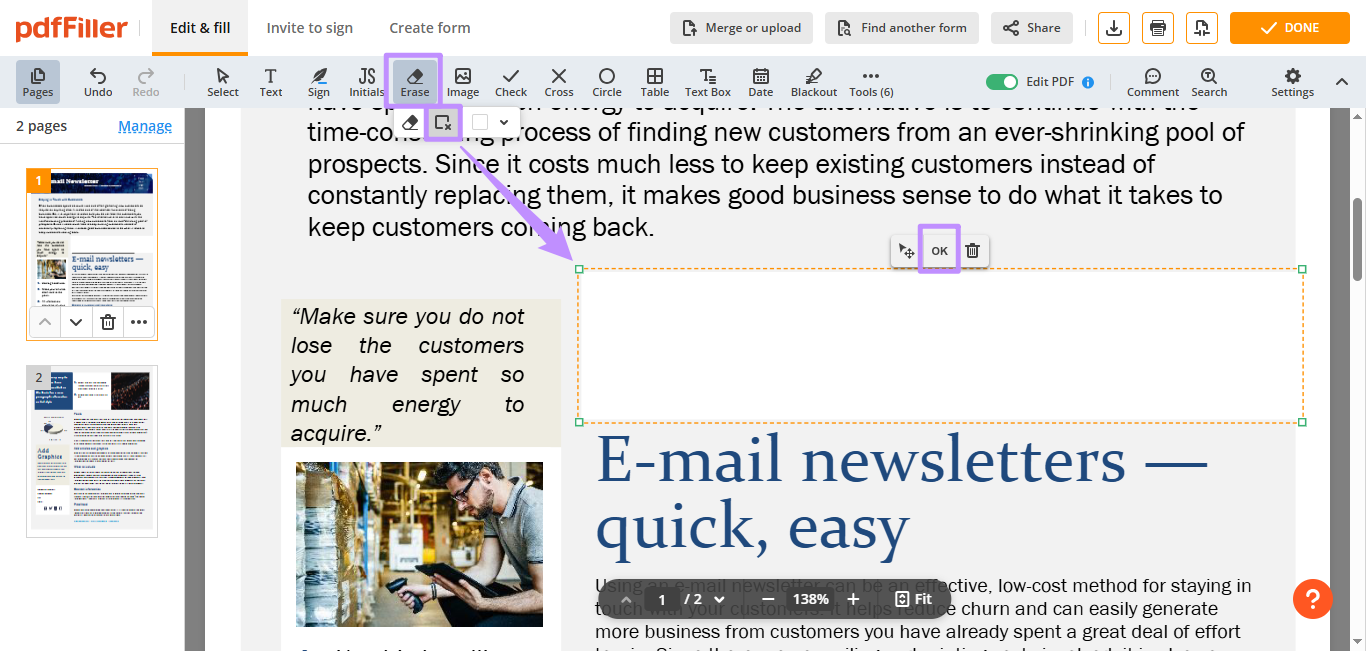Screen dimensions: 1366x651
Task: Open Settings
Action: [x=1293, y=82]
